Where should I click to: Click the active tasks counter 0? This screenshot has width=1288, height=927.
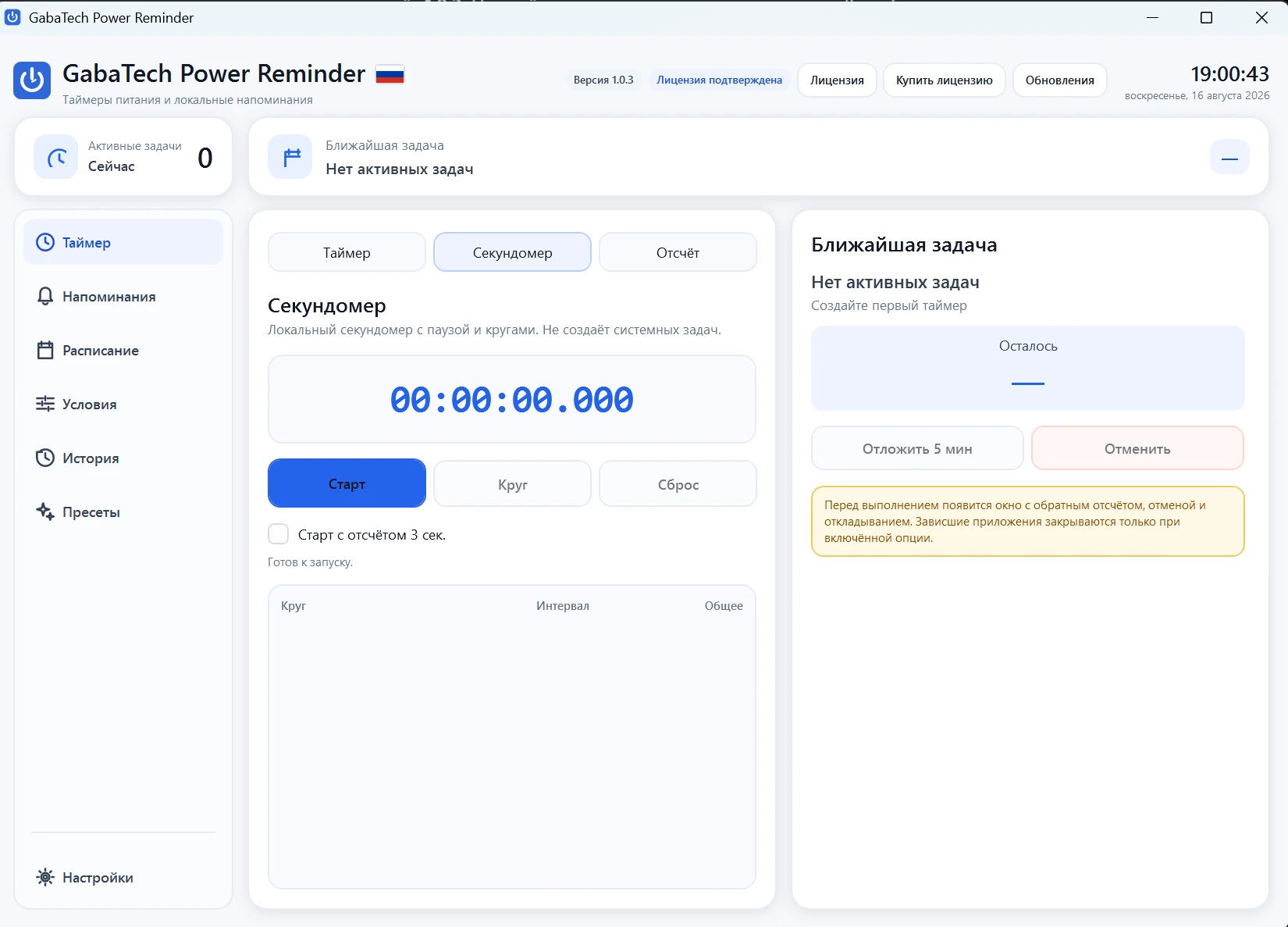205,158
